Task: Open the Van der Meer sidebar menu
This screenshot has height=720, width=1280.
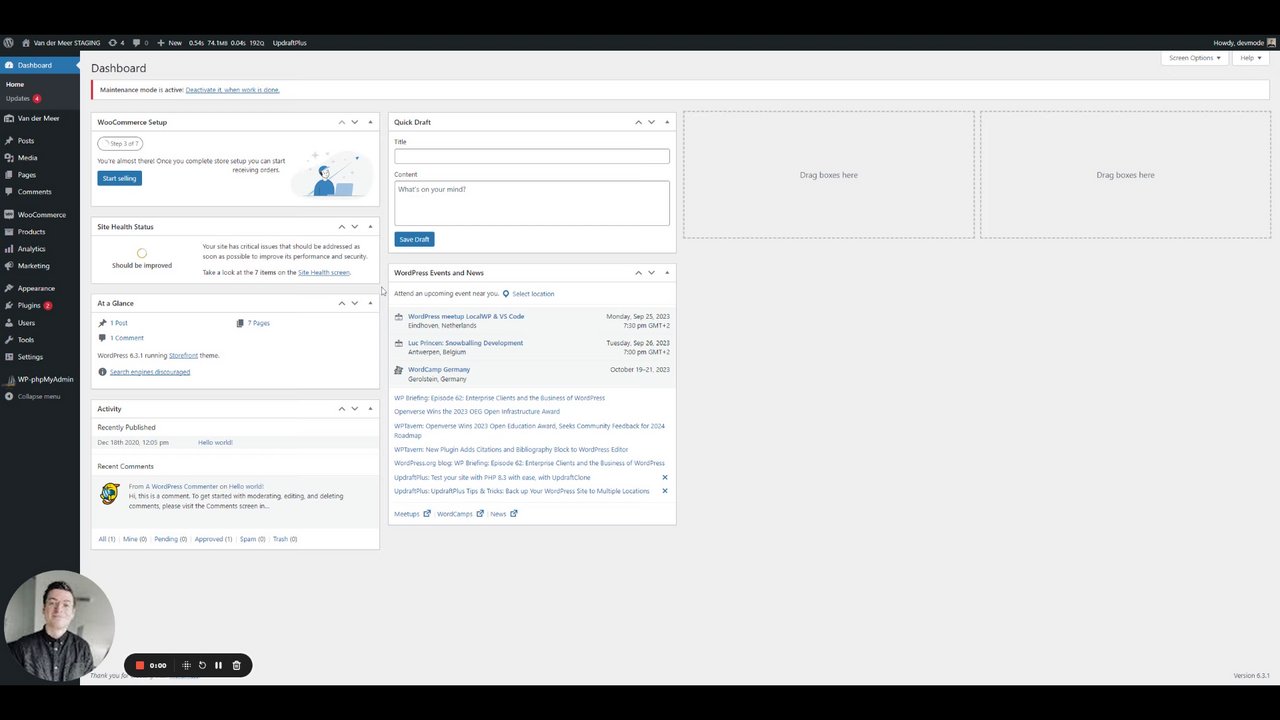Action: coord(38,118)
